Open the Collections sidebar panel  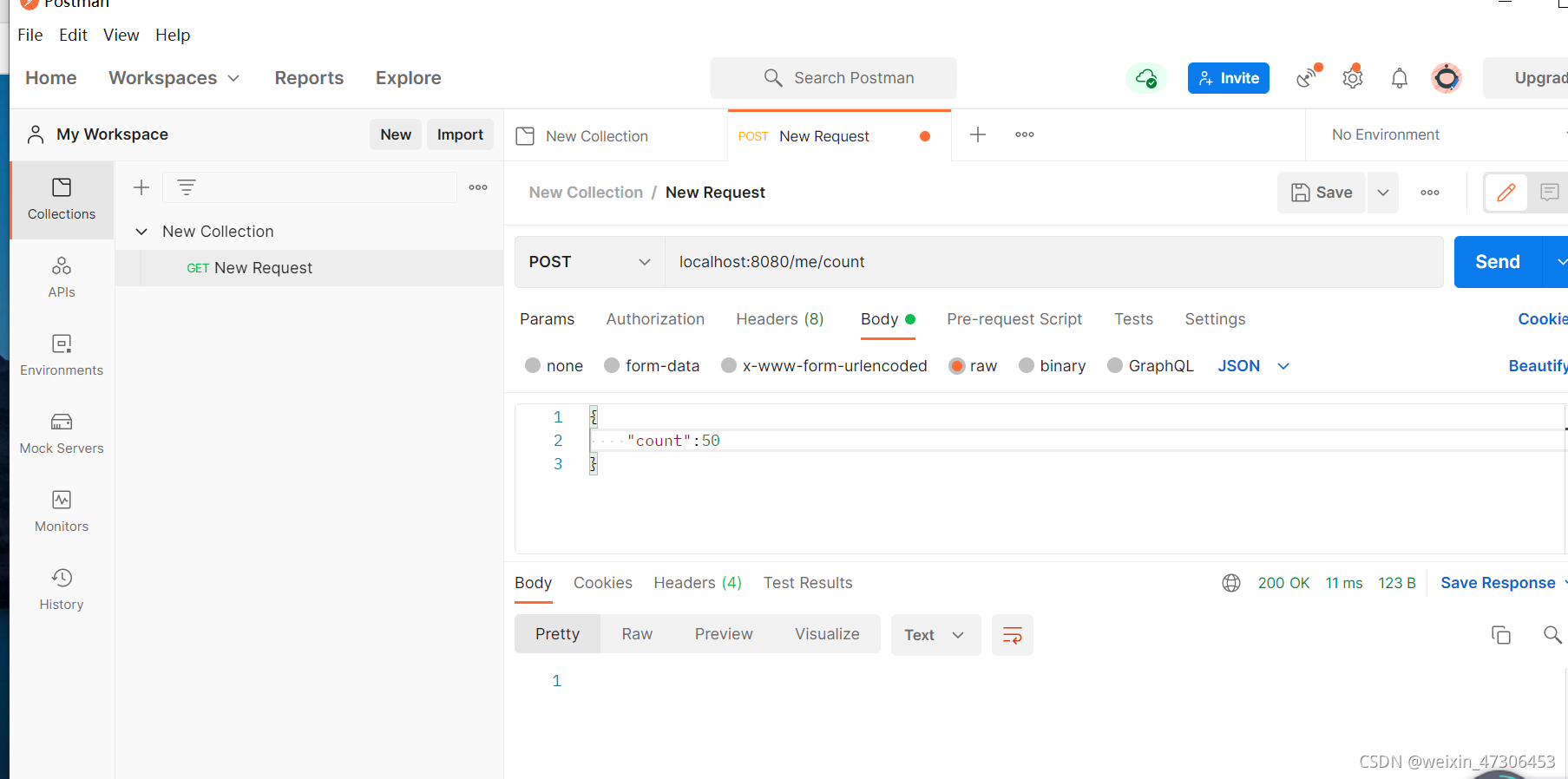click(x=62, y=200)
